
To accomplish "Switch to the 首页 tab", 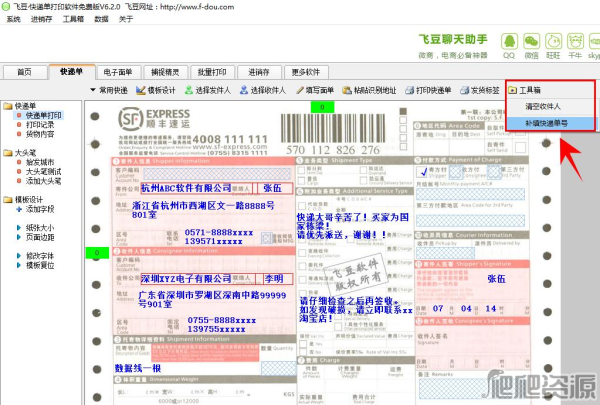I will (x=24, y=72).
